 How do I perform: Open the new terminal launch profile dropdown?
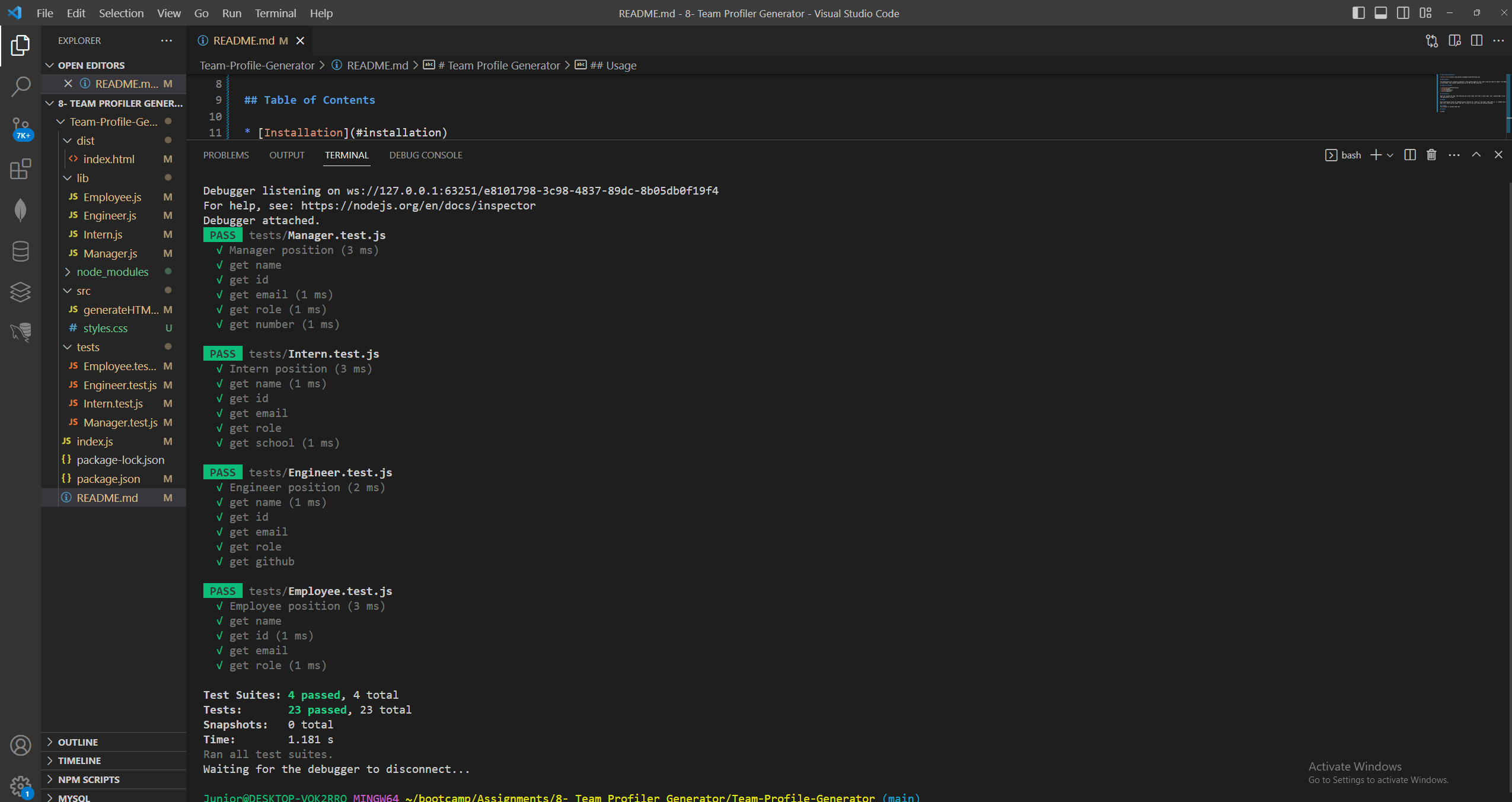point(1390,155)
